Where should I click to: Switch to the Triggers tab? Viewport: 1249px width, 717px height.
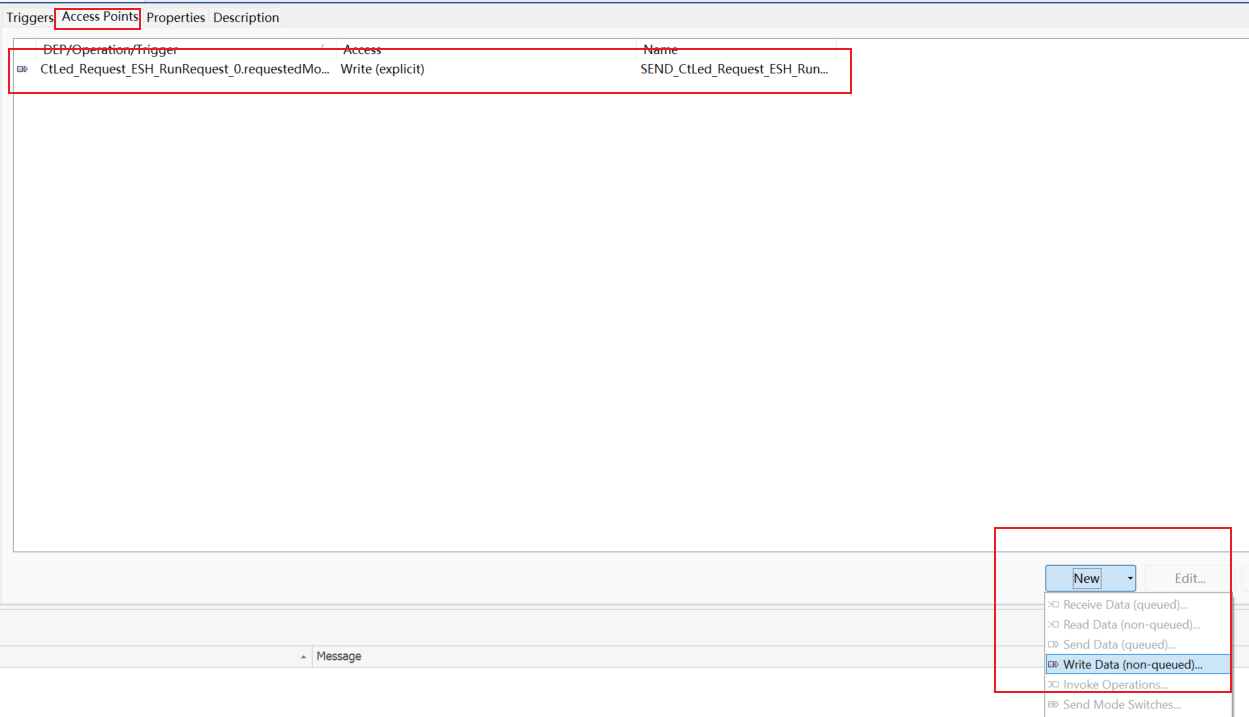(x=29, y=18)
